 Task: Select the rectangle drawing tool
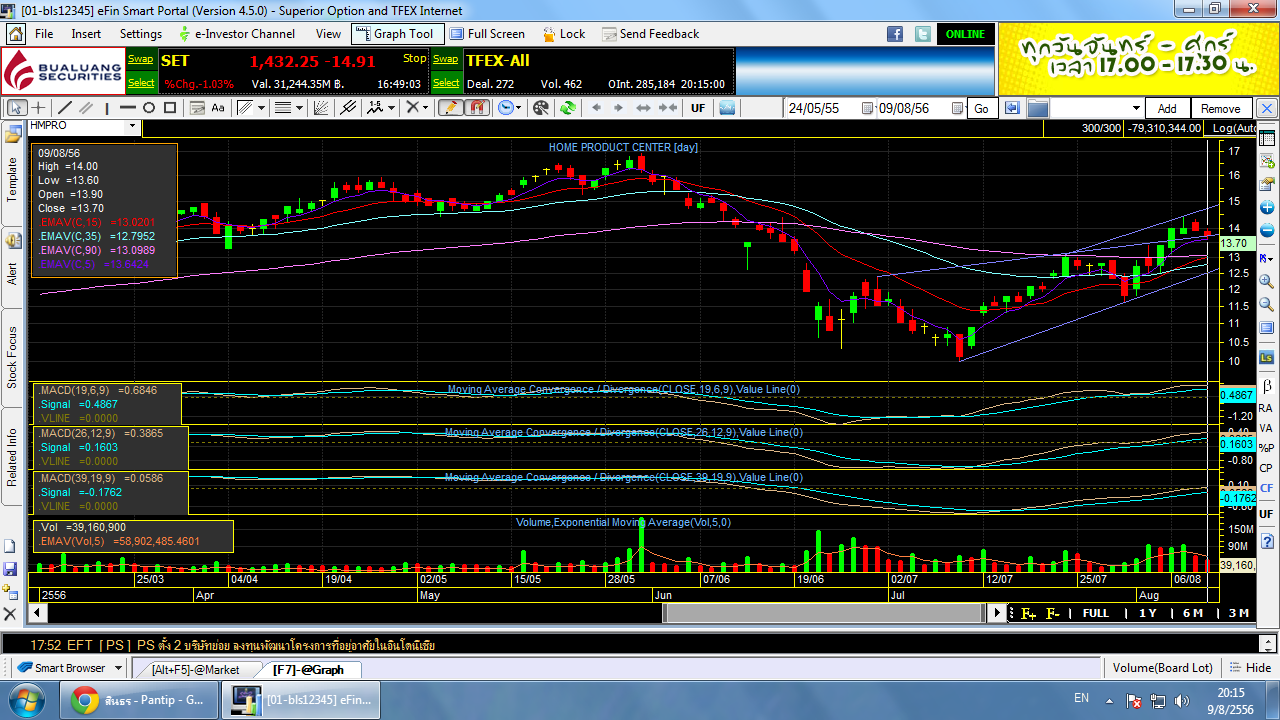tap(170, 108)
